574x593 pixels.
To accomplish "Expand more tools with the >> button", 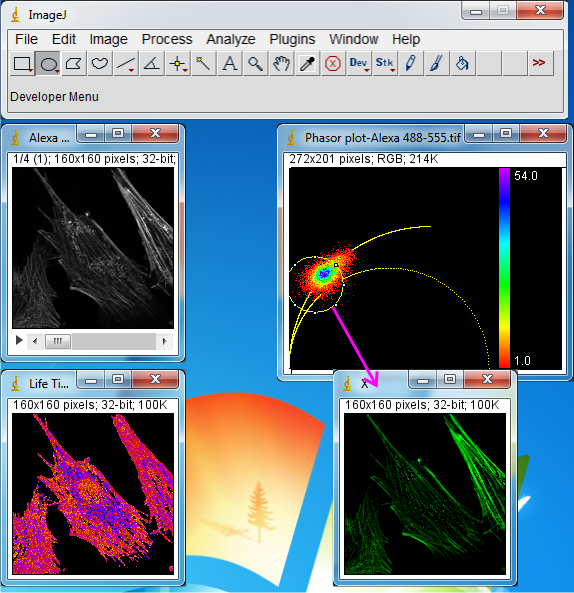I will [x=540, y=64].
